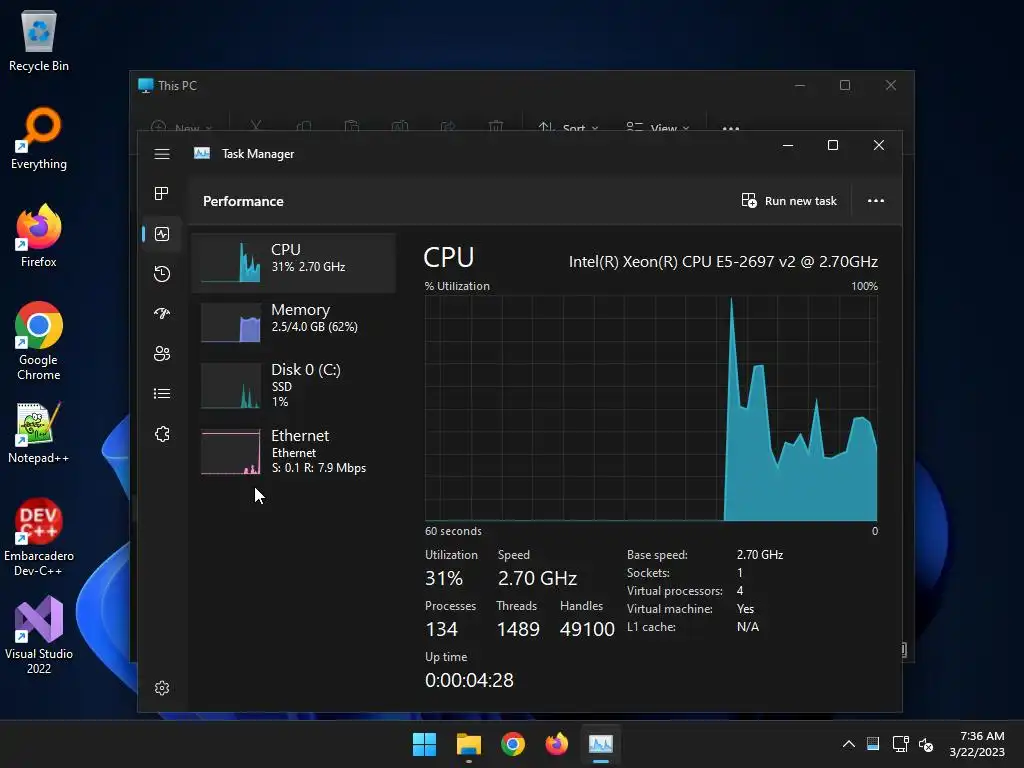Launch Chrome from the taskbar

point(513,744)
